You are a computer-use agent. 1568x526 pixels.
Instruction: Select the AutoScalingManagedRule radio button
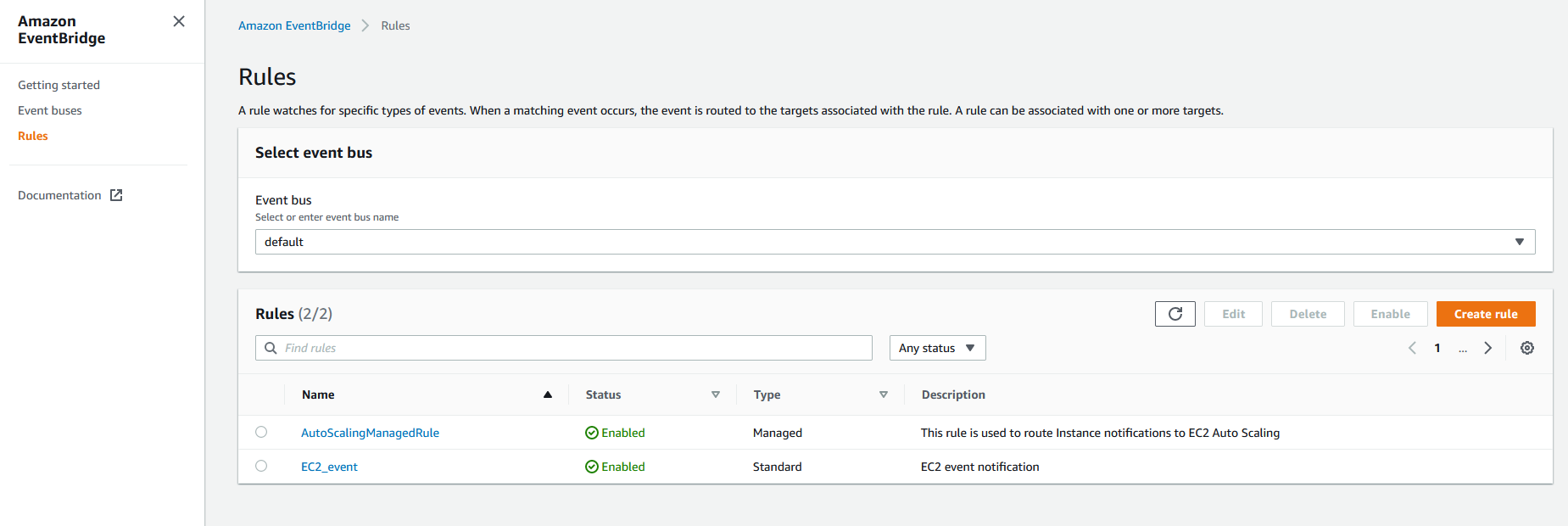point(261,432)
